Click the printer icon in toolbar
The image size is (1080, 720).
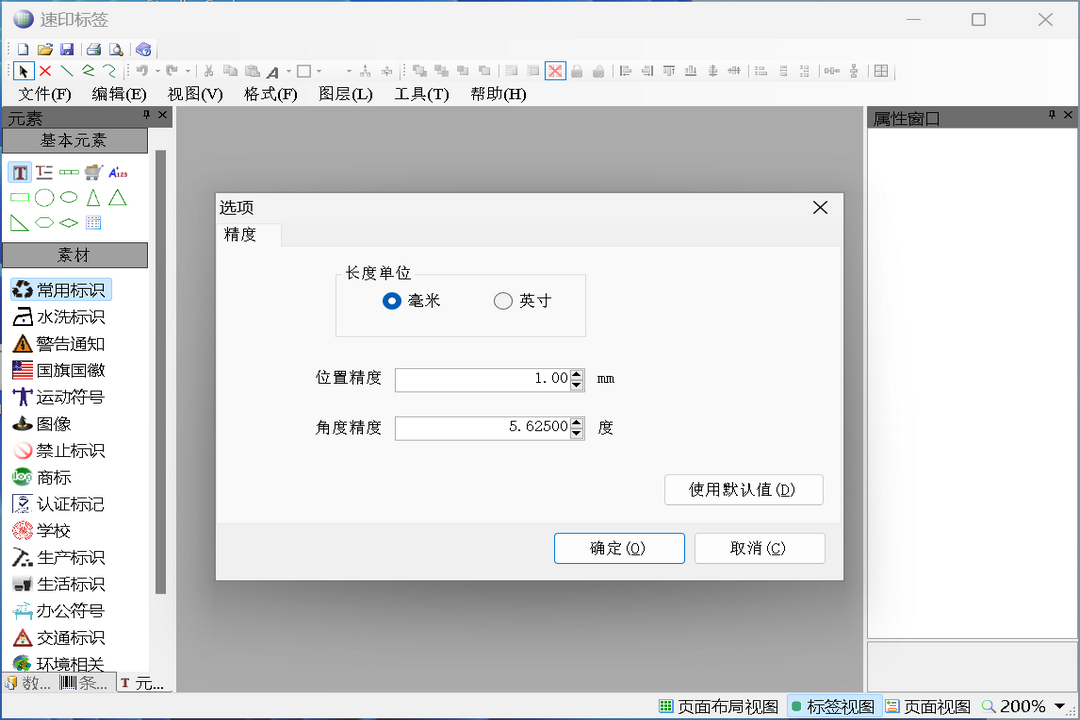(x=93, y=49)
